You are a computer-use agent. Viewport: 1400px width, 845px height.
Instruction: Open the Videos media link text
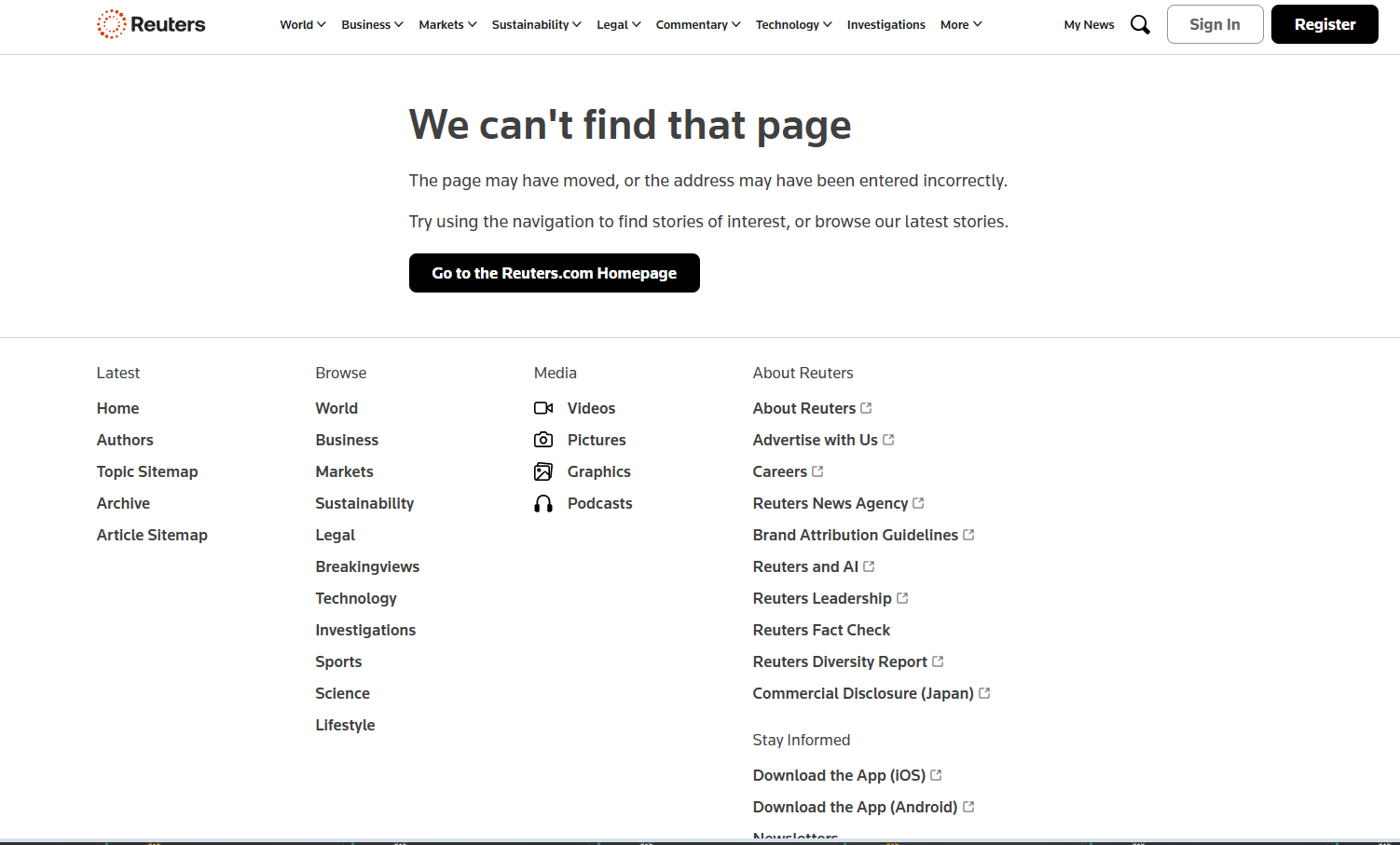tap(591, 408)
